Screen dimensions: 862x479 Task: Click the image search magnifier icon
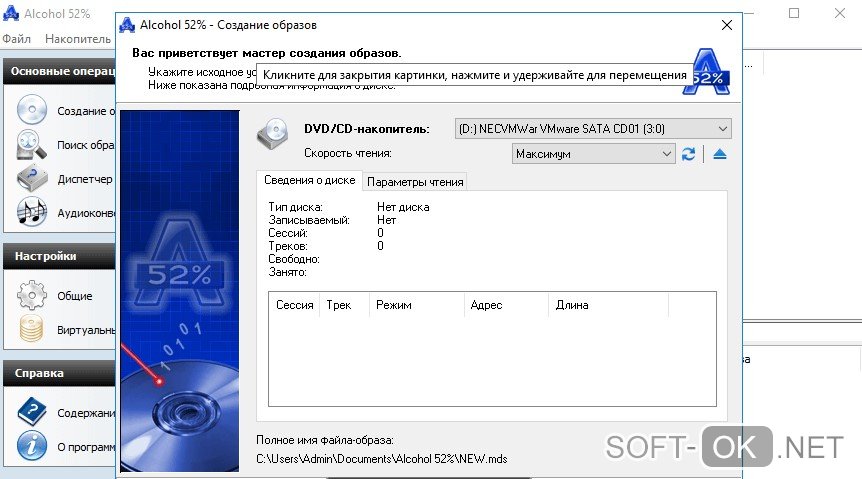[31, 145]
